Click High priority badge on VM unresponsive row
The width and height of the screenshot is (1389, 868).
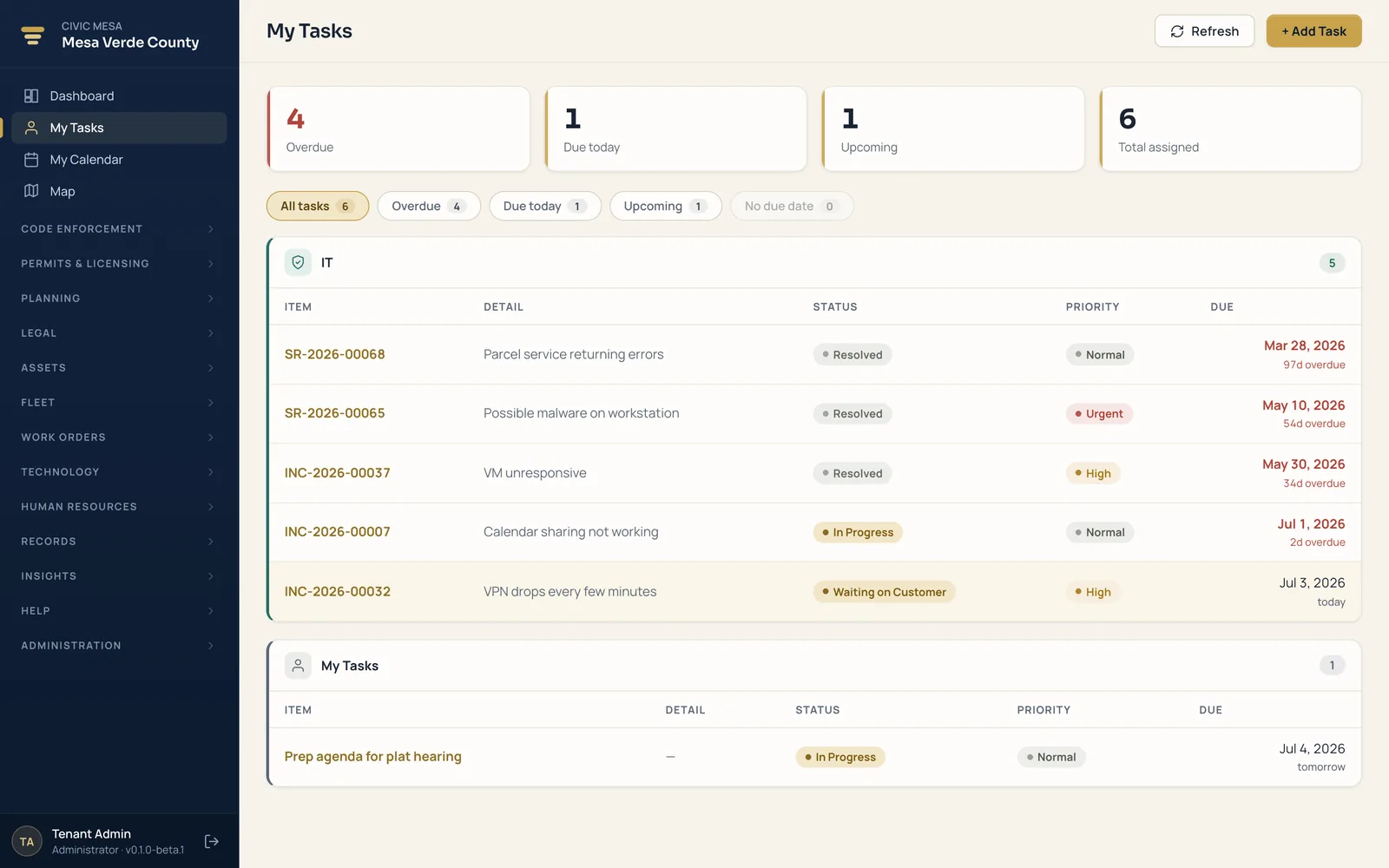(x=1093, y=473)
